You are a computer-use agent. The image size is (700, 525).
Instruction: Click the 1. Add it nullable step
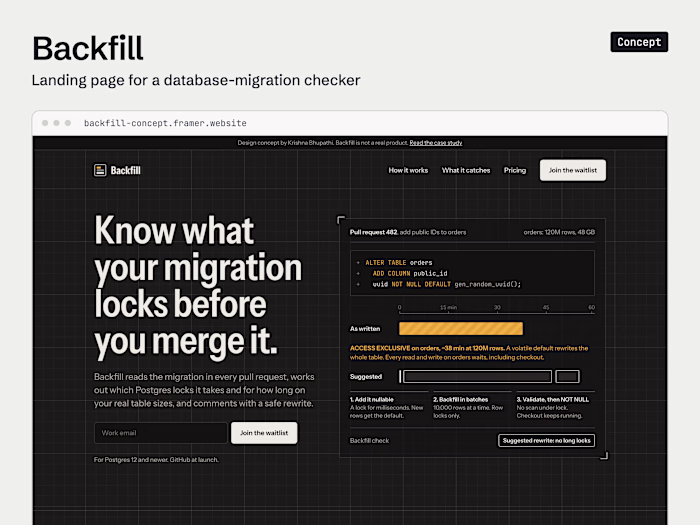387,407
